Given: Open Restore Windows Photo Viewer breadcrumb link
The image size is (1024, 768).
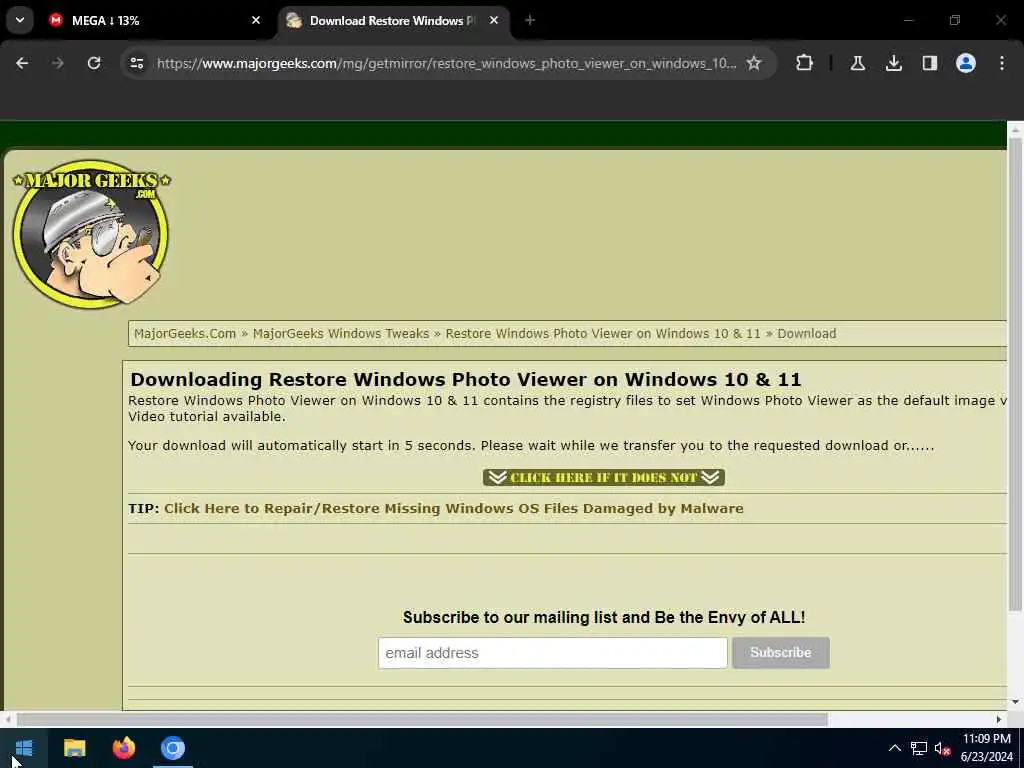Looking at the screenshot, I should click(x=603, y=334).
